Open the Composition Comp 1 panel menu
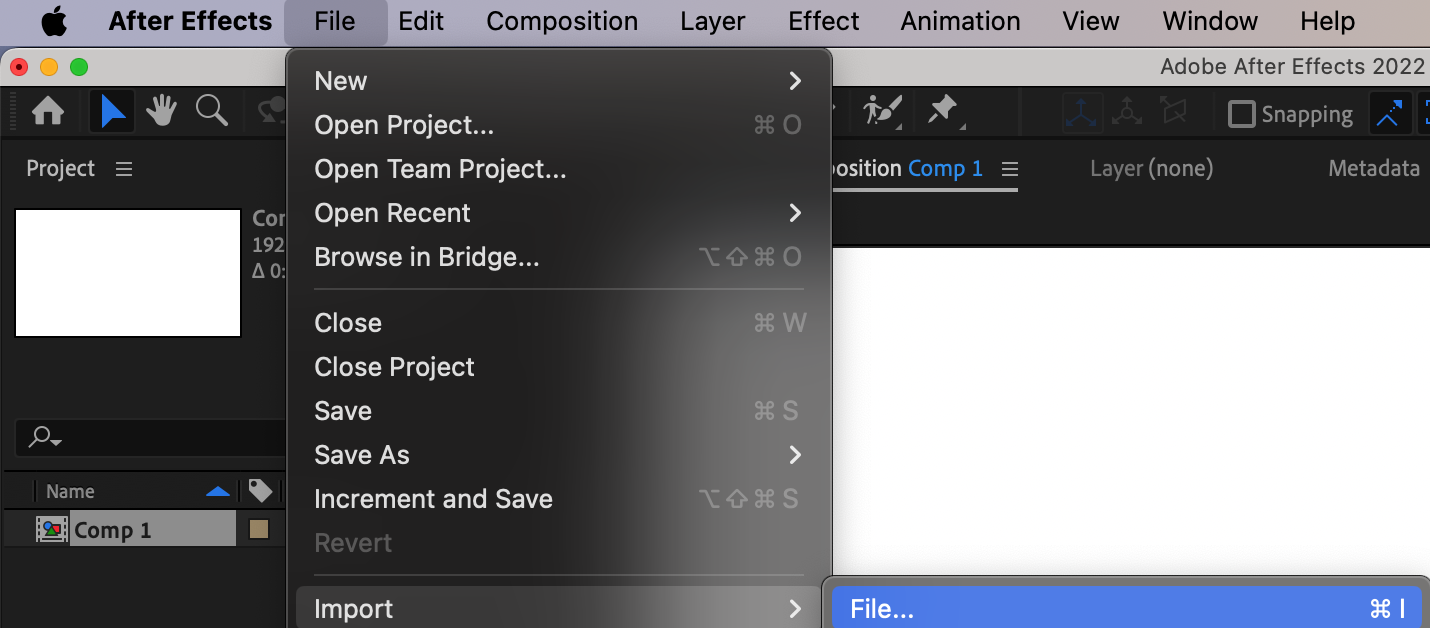 tap(1010, 169)
